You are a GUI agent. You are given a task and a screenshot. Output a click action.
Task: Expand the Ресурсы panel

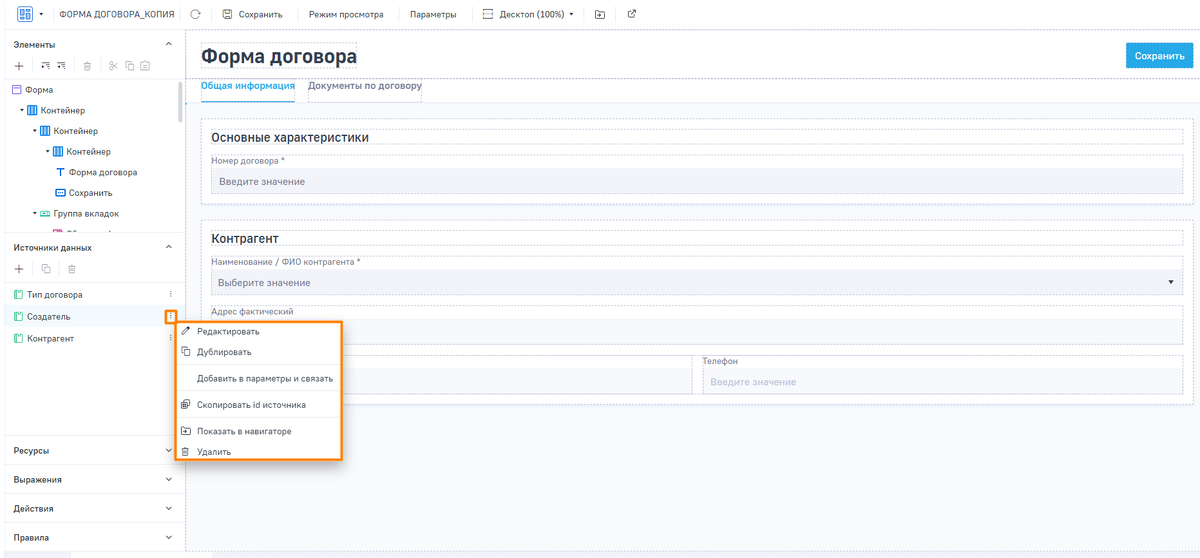[x=168, y=451]
